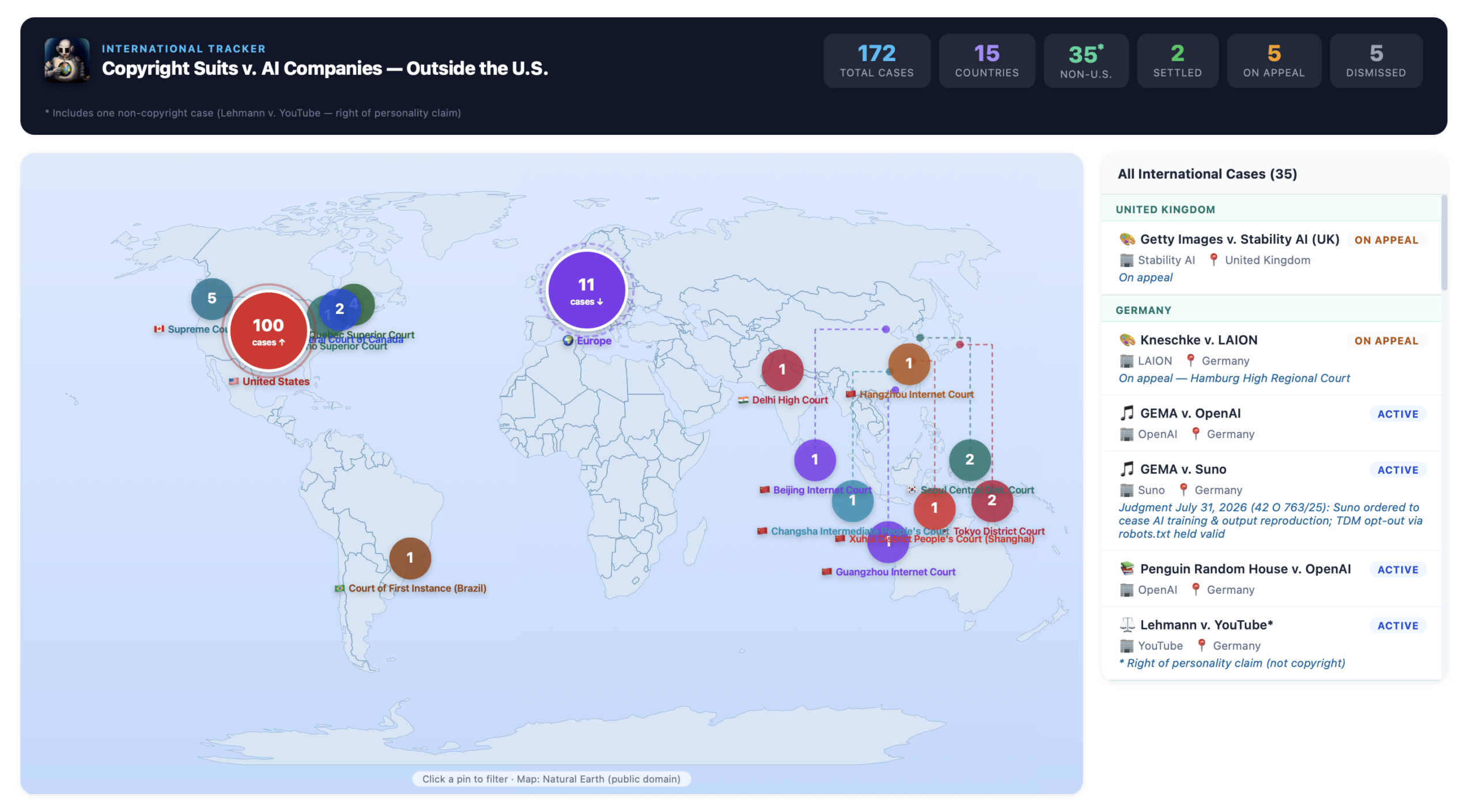This screenshot has height=812, width=1475.
Task: Click the On Appeal badge on Kneschke v. LAION
Action: (x=1386, y=341)
